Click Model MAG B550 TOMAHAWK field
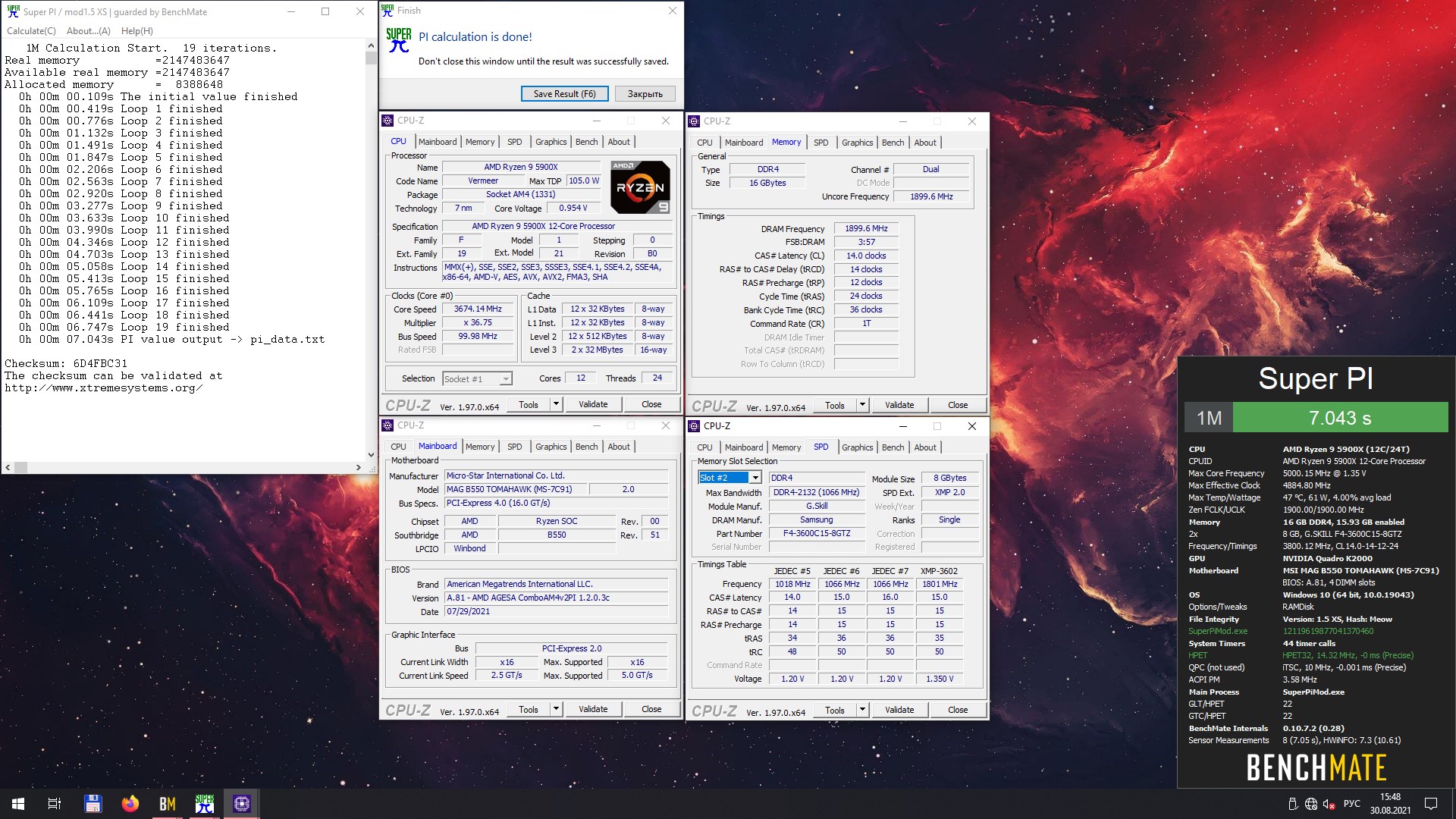1456x819 pixels. [x=516, y=489]
